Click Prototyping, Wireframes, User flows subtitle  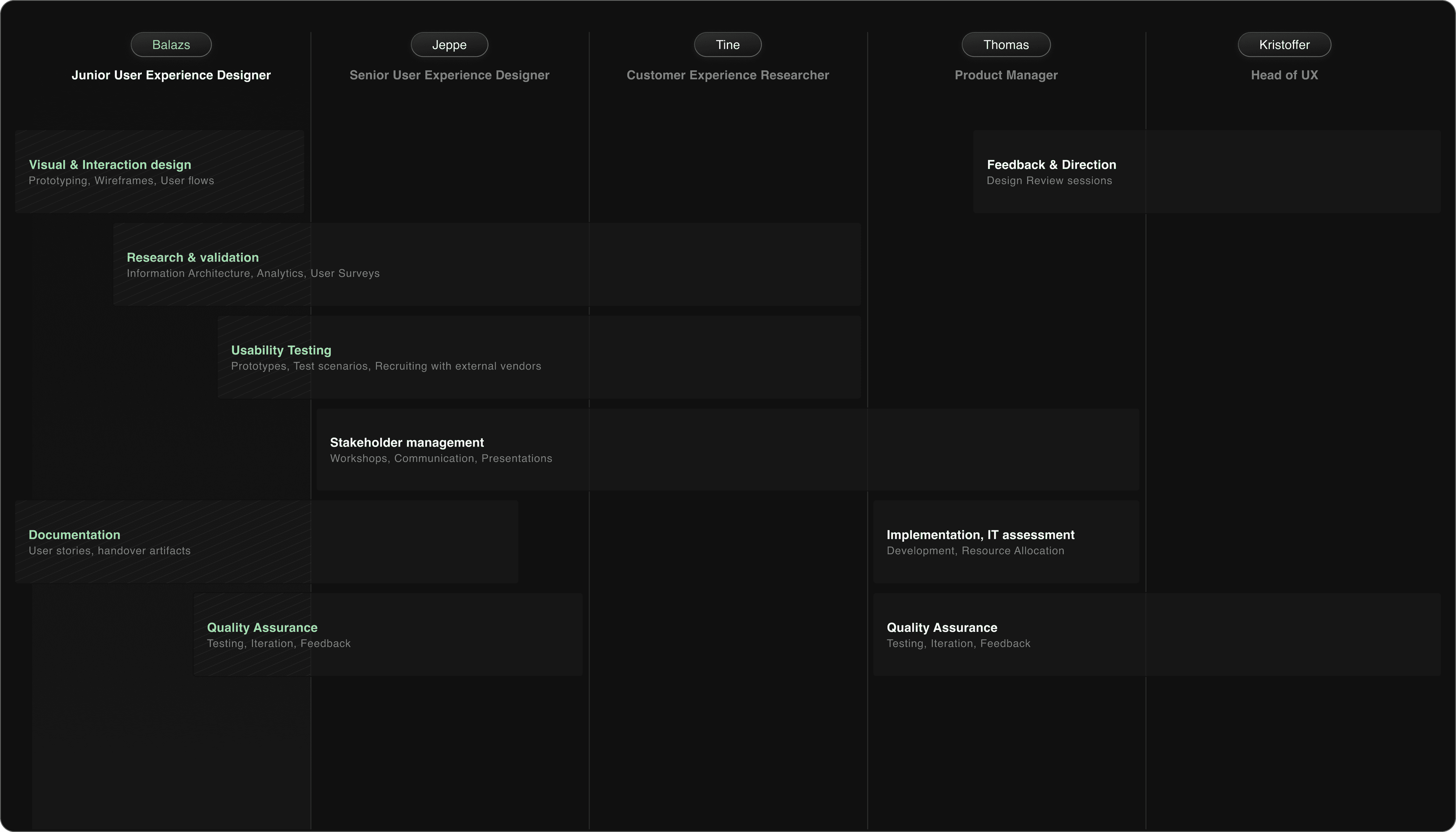121,180
